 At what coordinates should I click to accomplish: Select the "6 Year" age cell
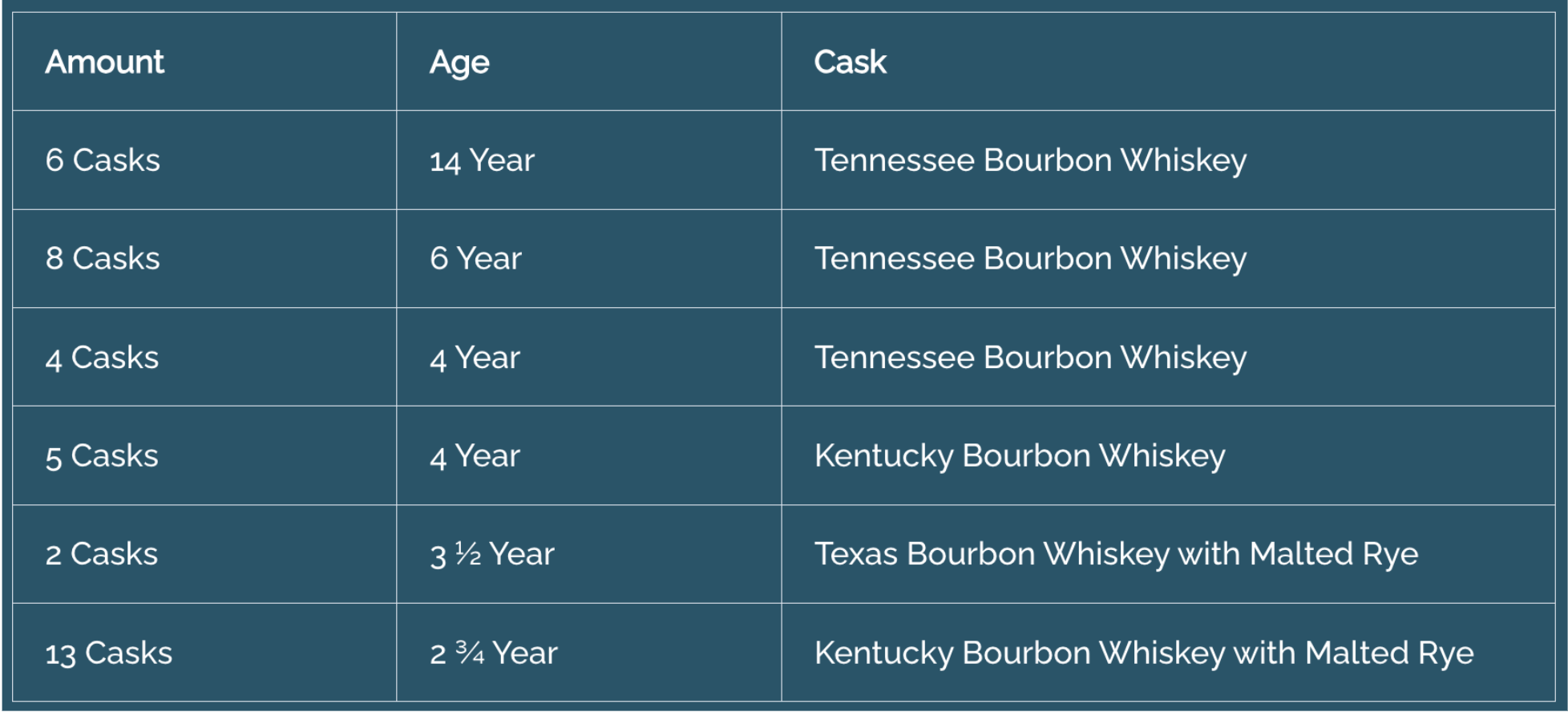point(475,258)
